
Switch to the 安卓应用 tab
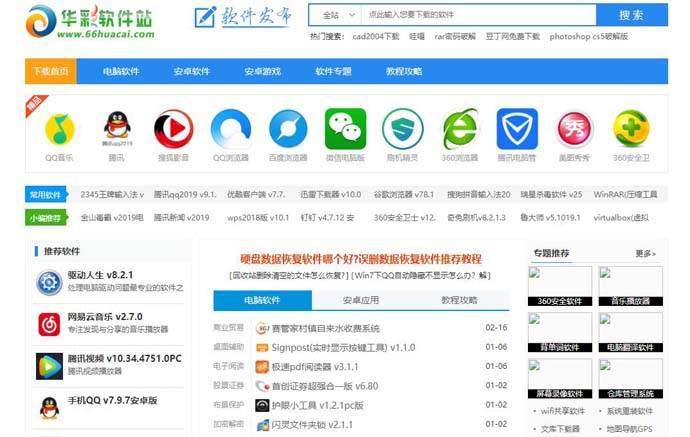(361, 300)
